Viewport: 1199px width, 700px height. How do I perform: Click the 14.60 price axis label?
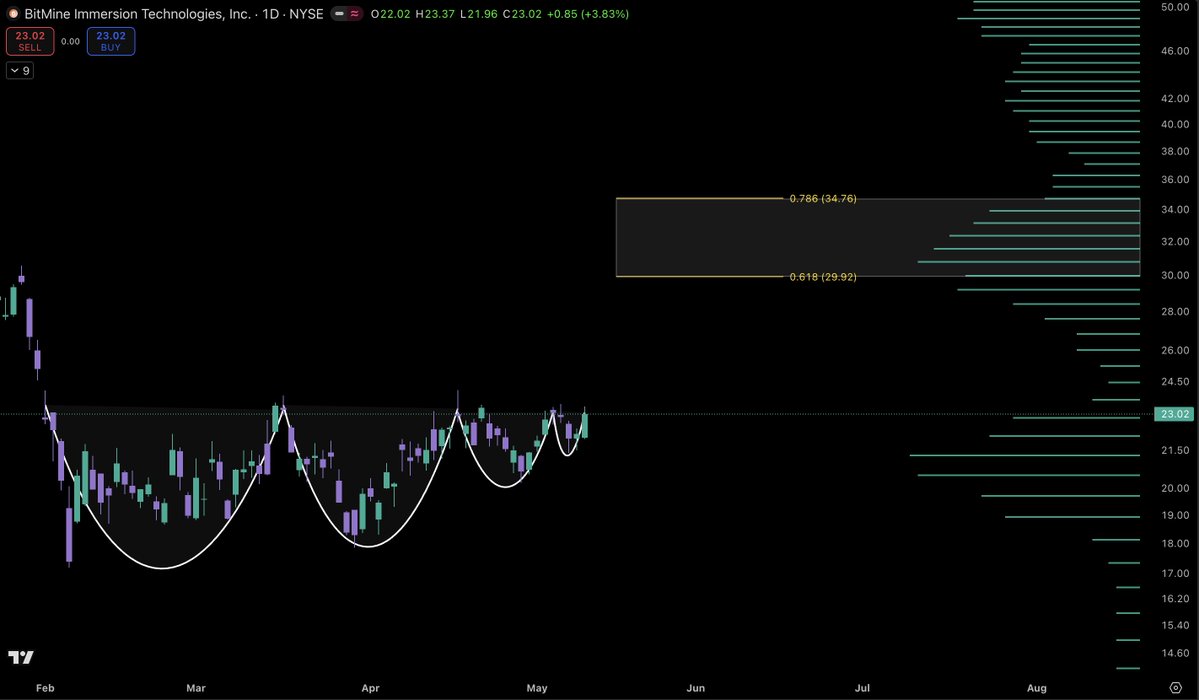[1175, 653]
